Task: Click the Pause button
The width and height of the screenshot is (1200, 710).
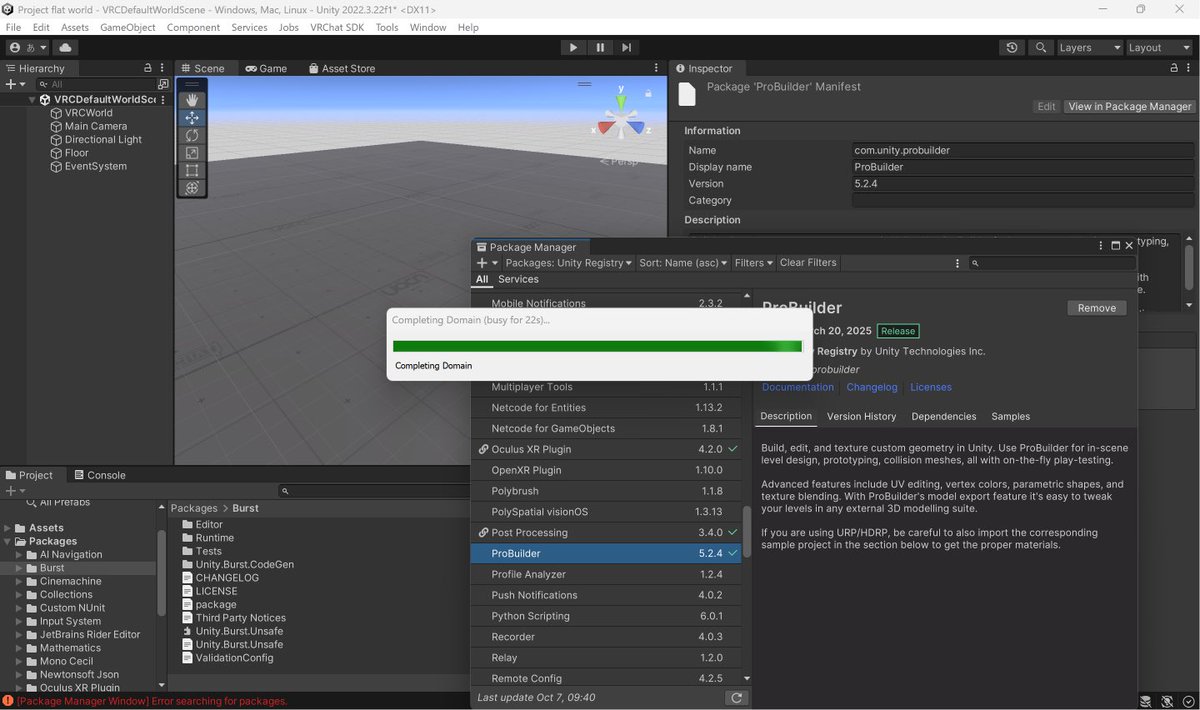Action: point(600,47)
